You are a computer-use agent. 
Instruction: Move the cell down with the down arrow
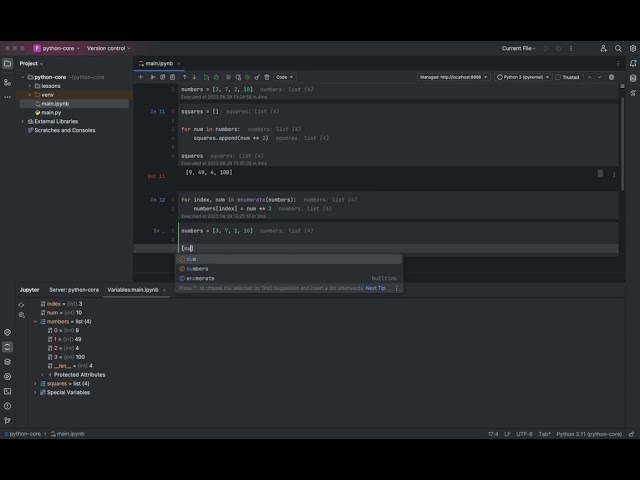pos(194,77)
